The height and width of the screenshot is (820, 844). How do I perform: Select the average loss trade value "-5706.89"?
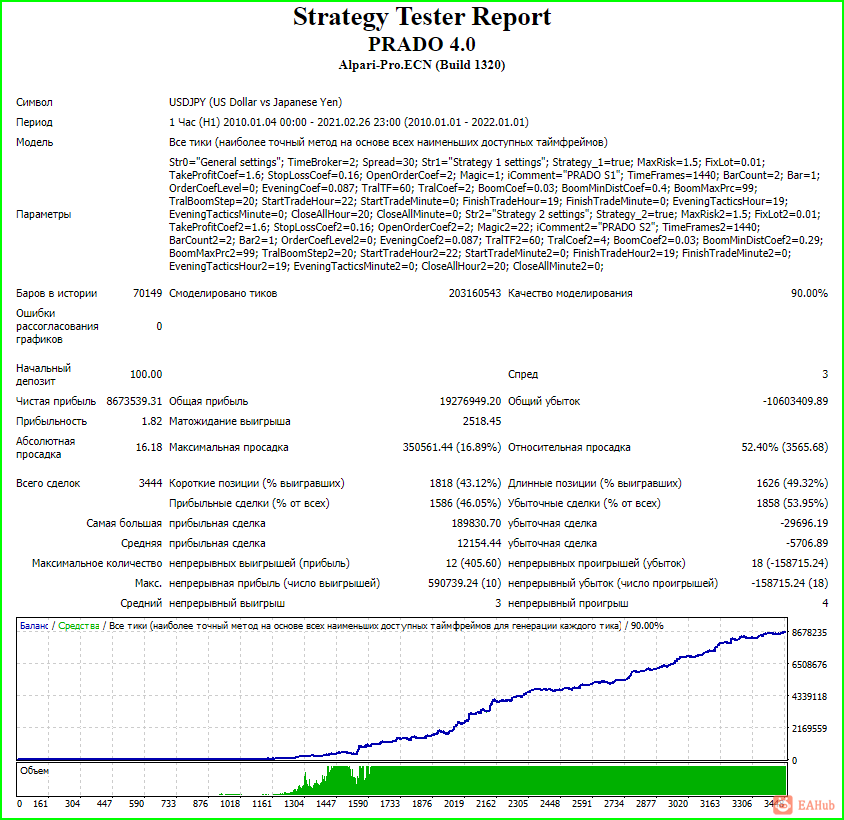click(x=807, y=543)
